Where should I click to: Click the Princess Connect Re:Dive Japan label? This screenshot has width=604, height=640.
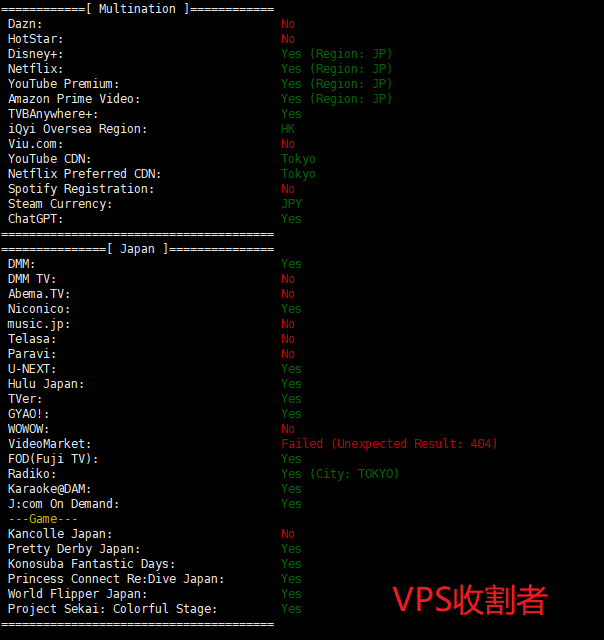click(x=116, y=579)
